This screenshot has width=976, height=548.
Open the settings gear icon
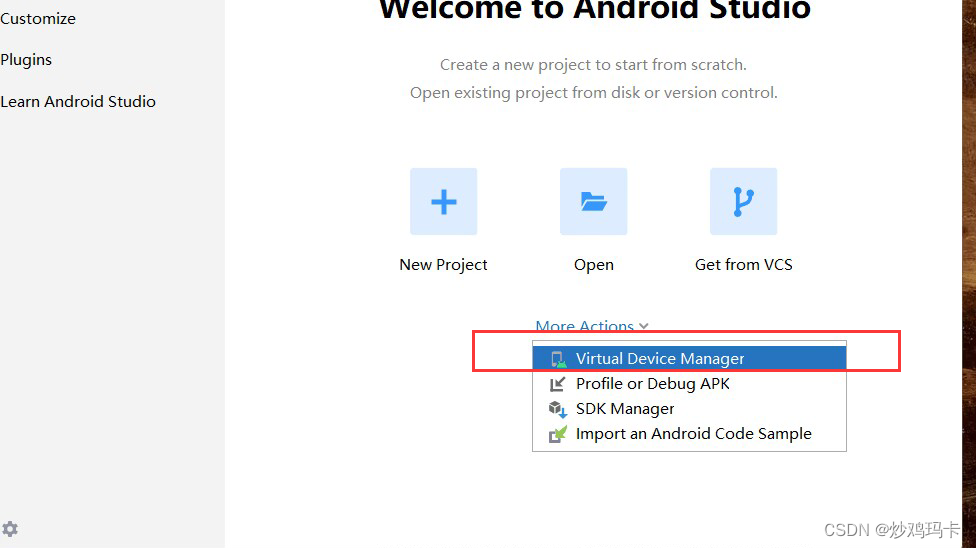10,529
